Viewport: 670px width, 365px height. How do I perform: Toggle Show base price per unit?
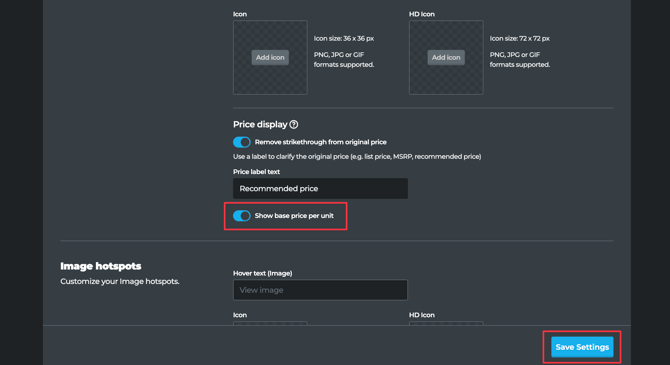pos(241,216)
